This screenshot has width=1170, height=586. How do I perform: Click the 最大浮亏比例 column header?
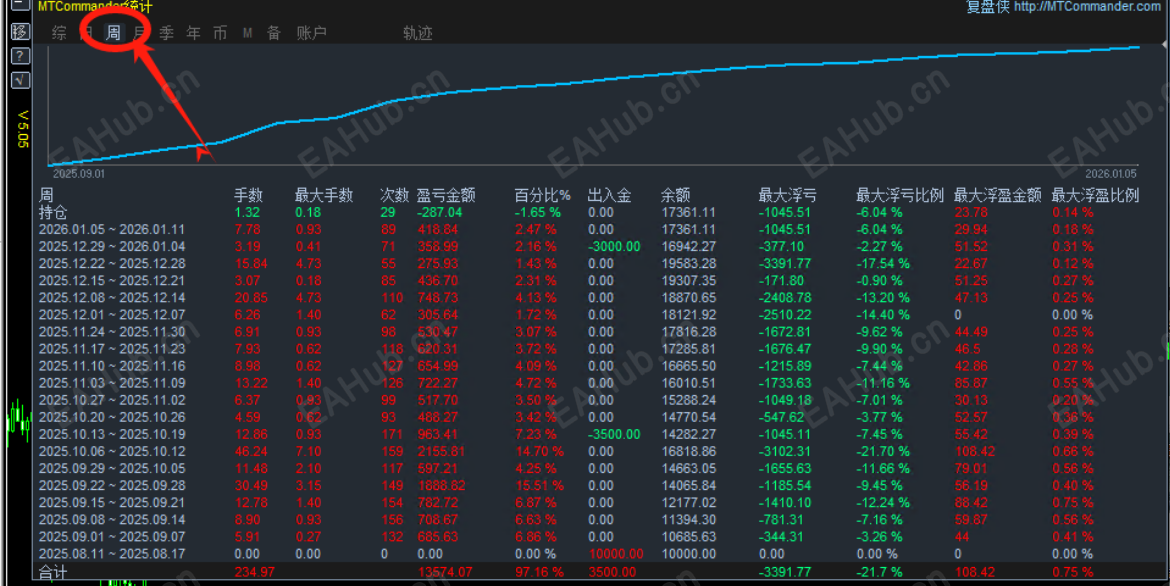[x=900, y=196]
